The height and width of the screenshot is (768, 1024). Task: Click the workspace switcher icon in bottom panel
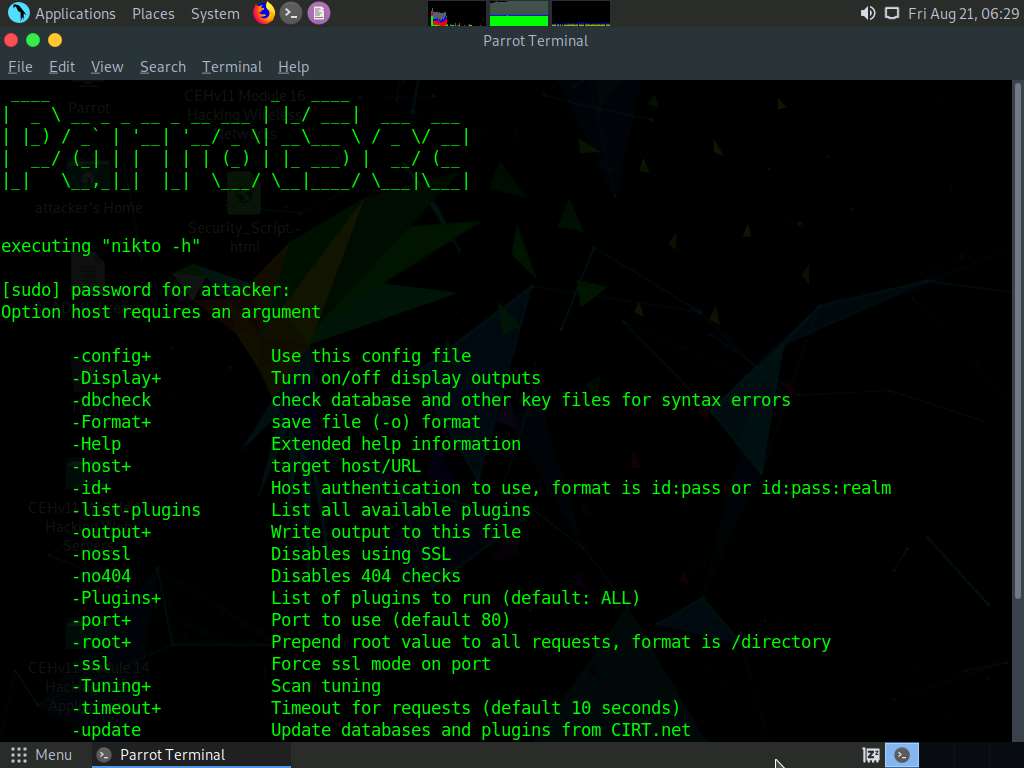tap(871, 755)
